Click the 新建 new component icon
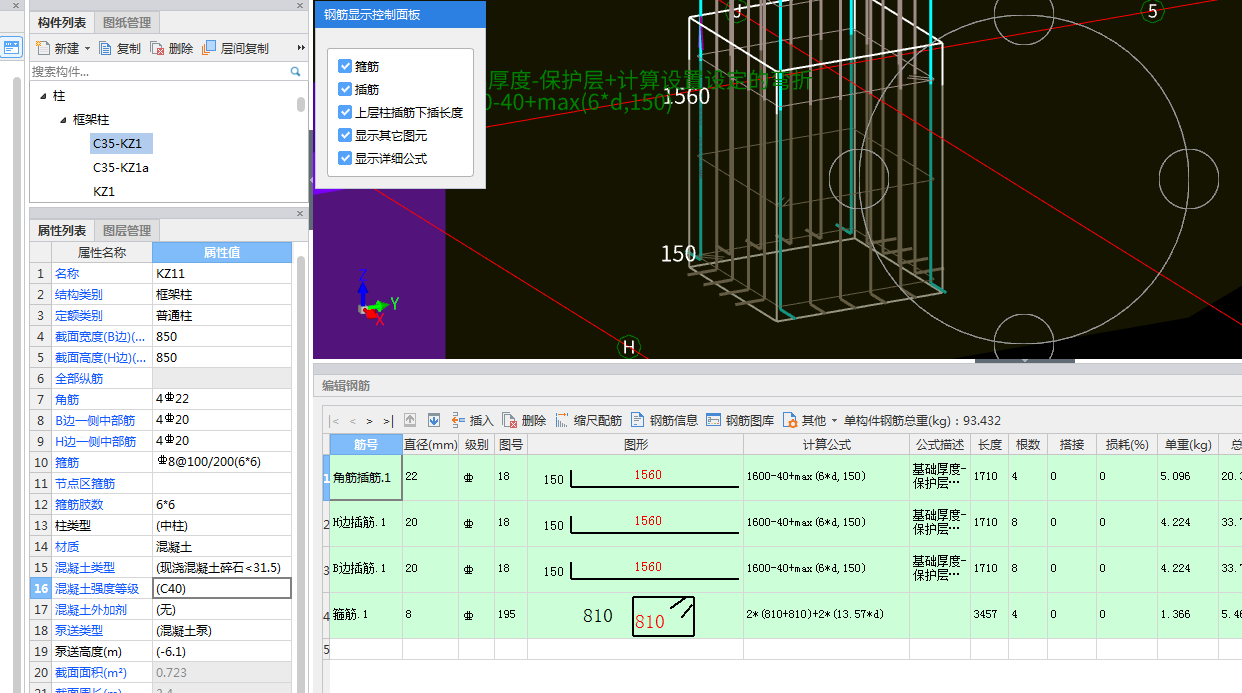1242x693 pixels. (x=42, y=48)
